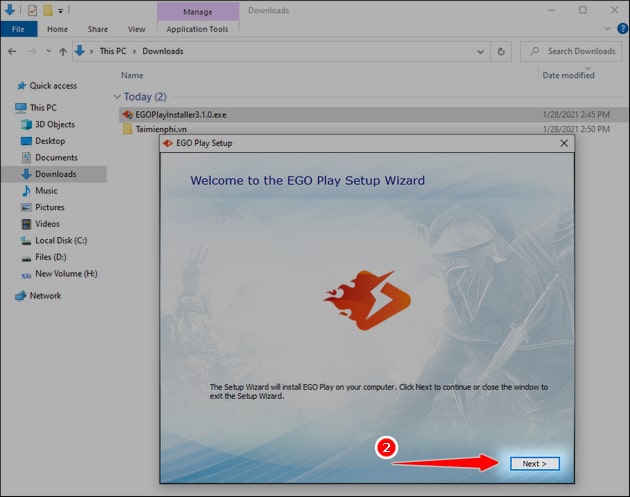Open Files (D:) drive in the sidebar
This screenshot has width=630, height=497.
point(51,257)
